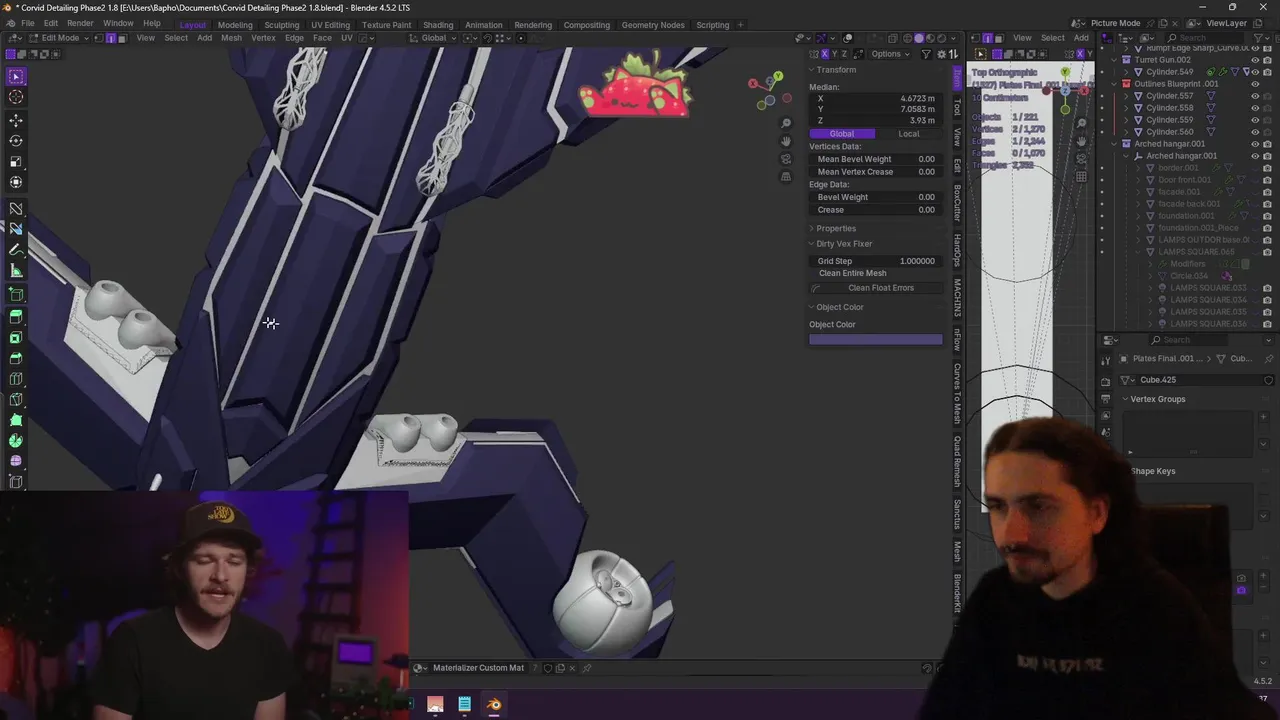Open the HardOps sidebar tab

coord(957,250)
